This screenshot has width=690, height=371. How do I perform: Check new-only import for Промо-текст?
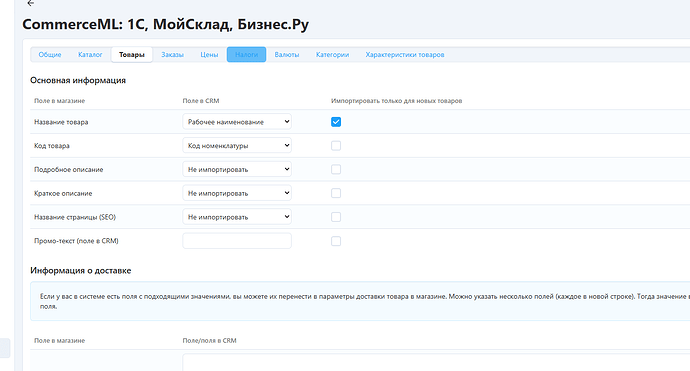point(336,241)
